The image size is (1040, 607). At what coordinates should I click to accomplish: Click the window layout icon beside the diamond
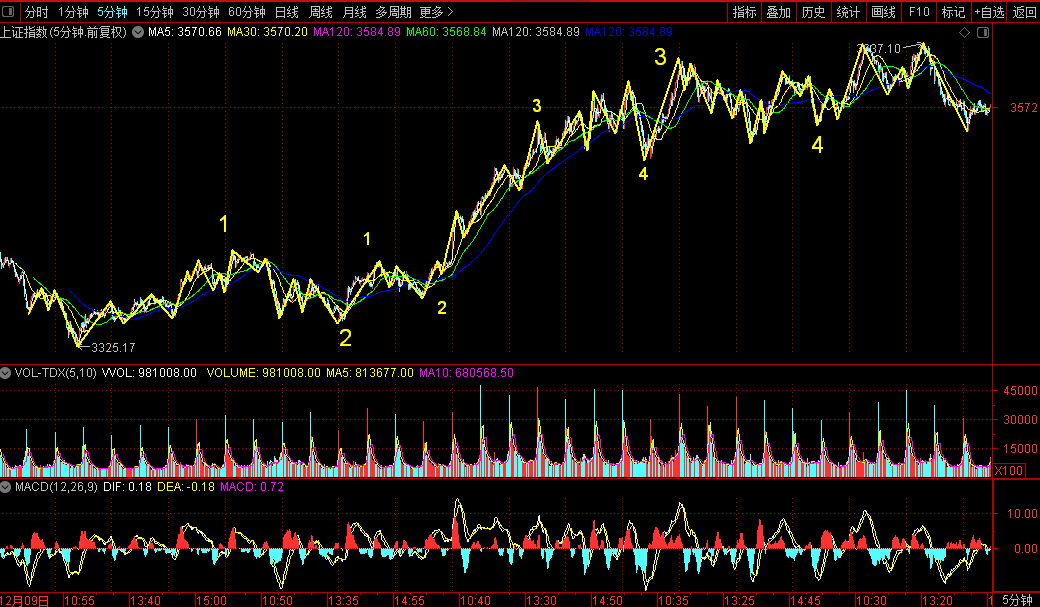click(983, 32)
